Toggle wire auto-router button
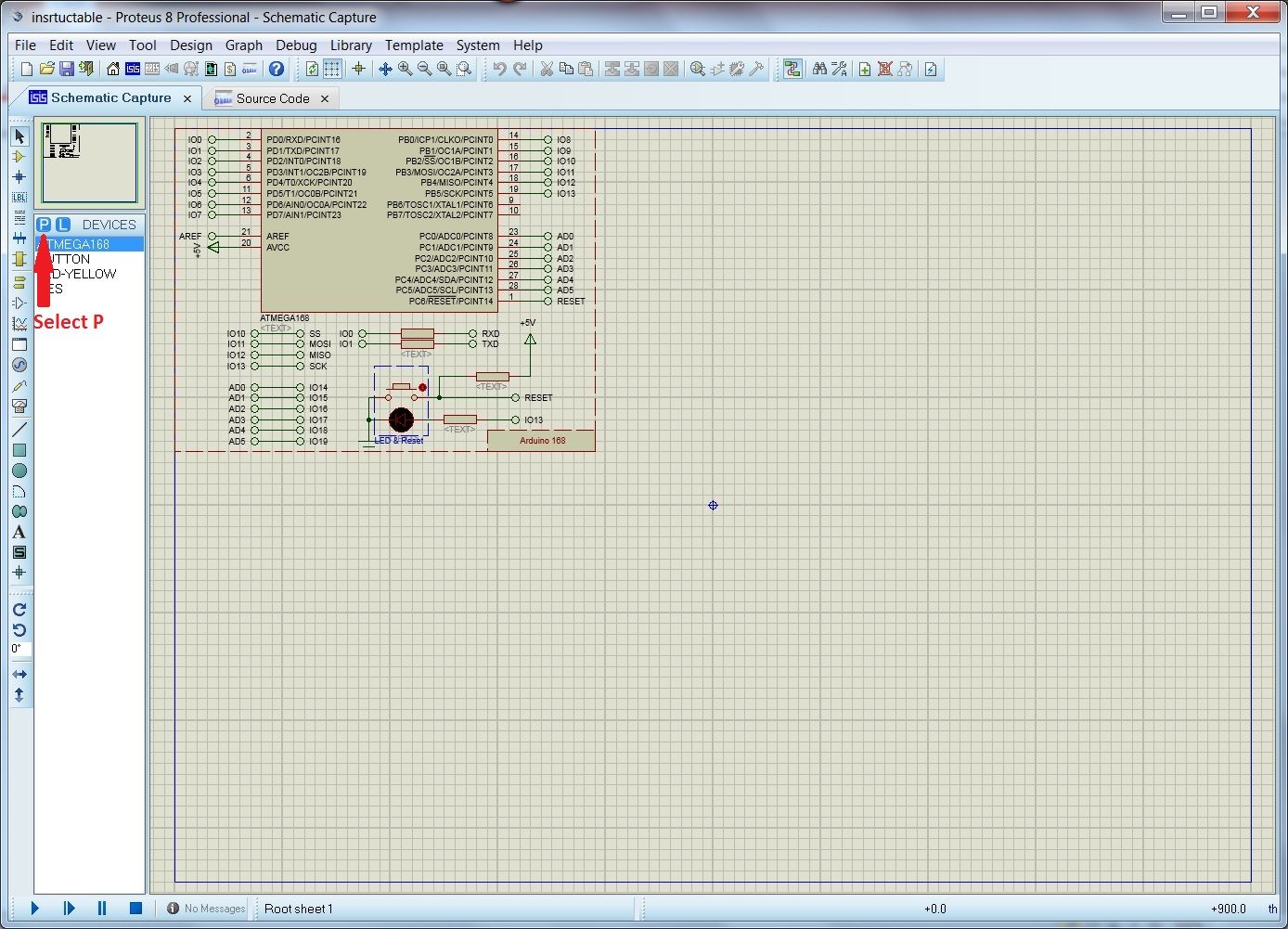 pyautogui.click(x=792, y=69)
